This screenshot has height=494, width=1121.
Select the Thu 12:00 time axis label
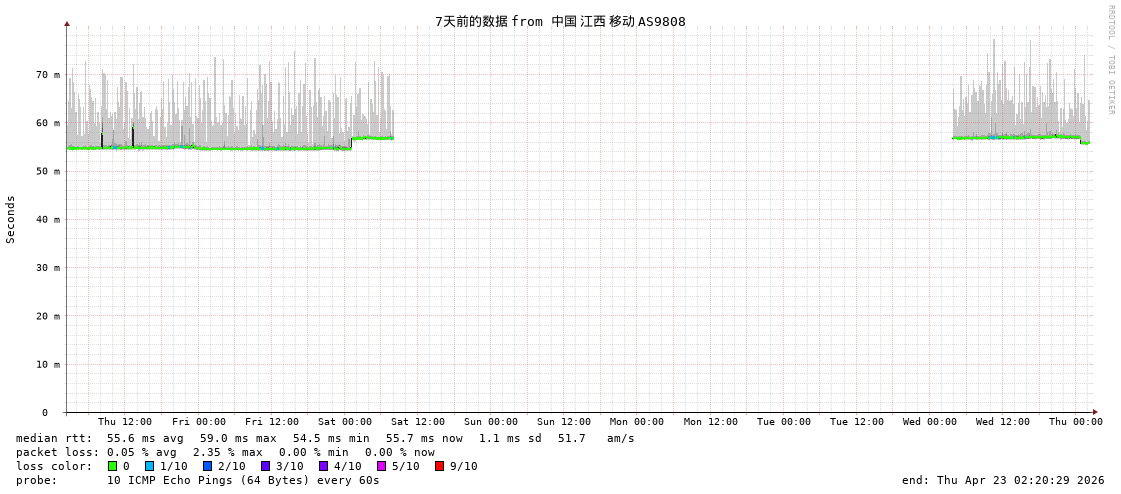pos(125,422)
